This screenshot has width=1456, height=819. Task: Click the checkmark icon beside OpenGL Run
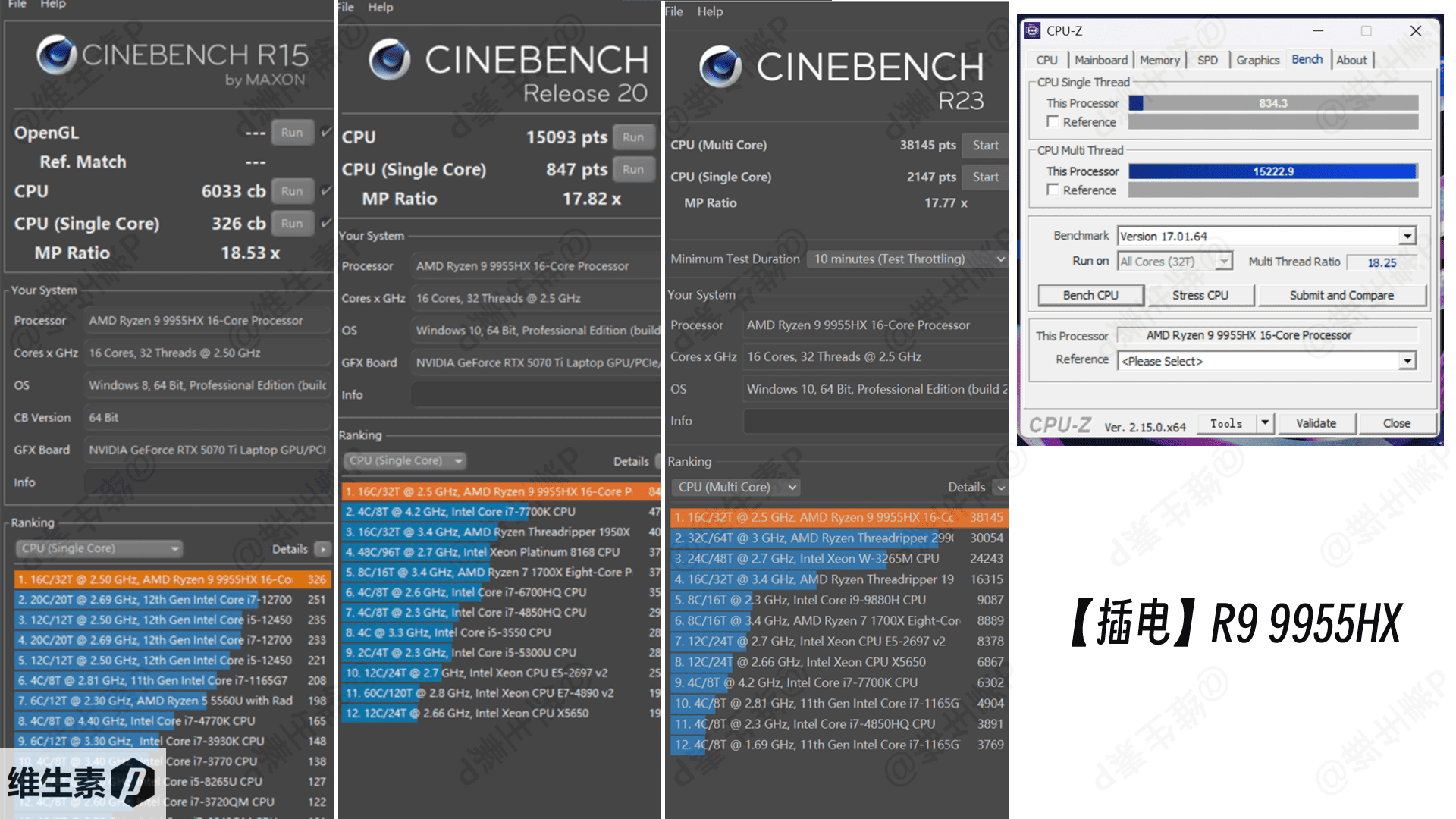326,132
